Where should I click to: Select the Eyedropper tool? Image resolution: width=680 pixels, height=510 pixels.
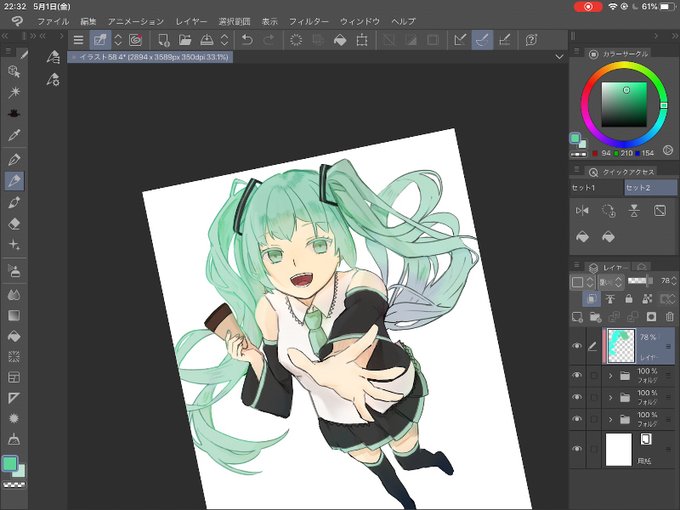(14, 135)
